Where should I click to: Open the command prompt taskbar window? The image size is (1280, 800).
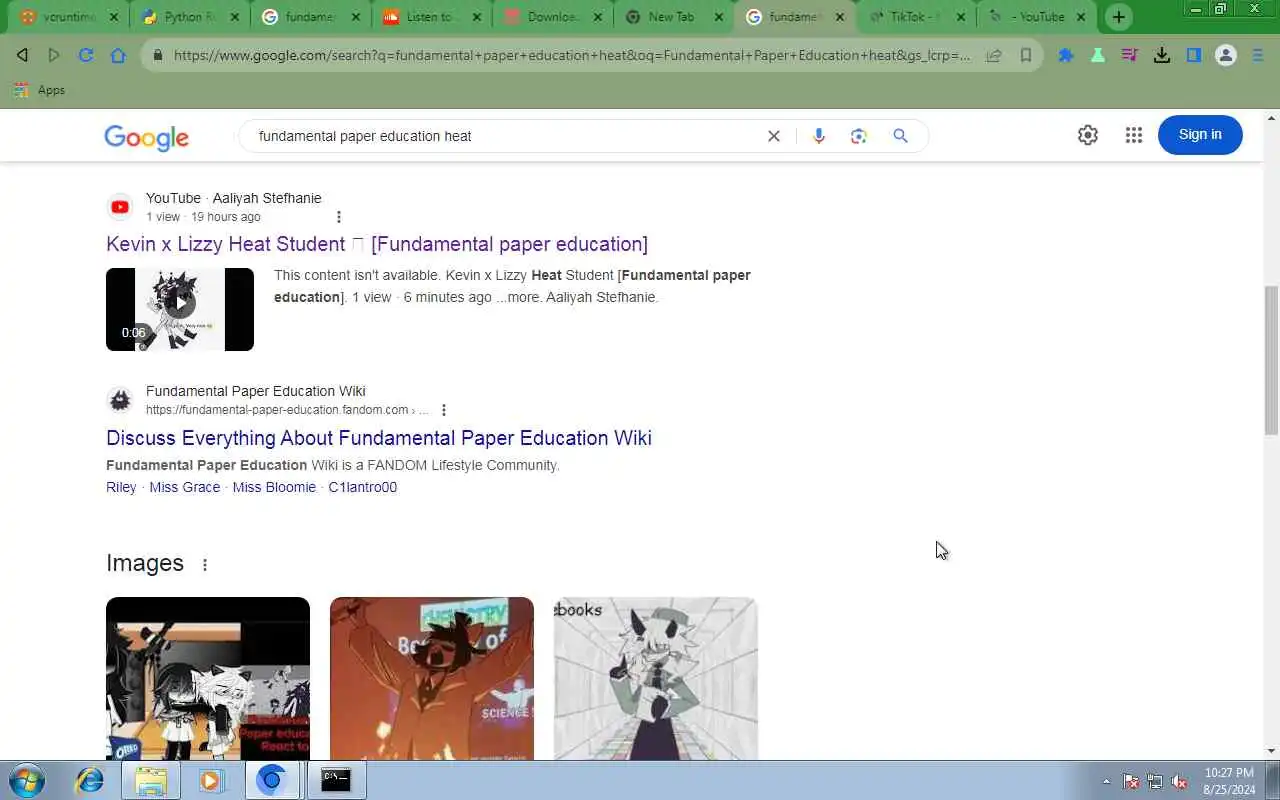[x=336, y=780]
